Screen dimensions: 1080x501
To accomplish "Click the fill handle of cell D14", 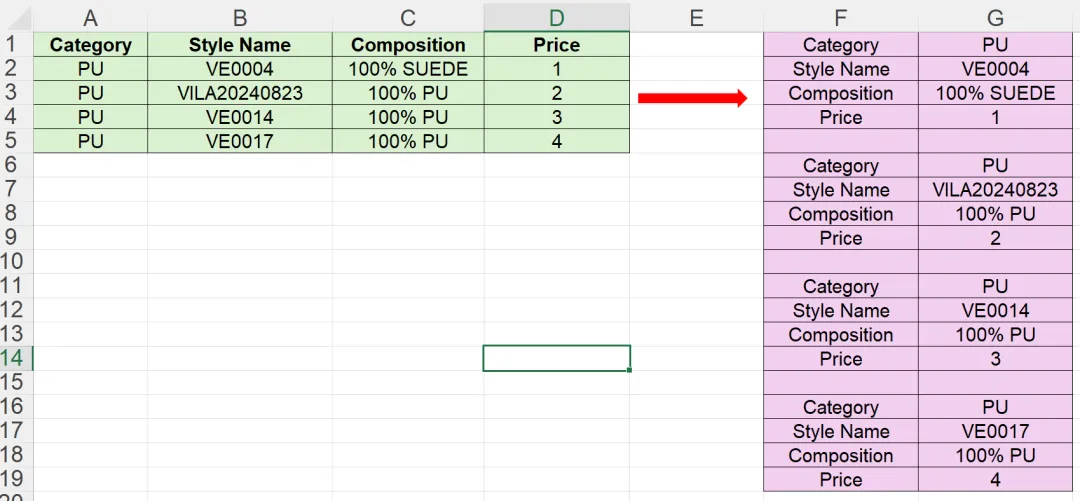I will 630,370.
